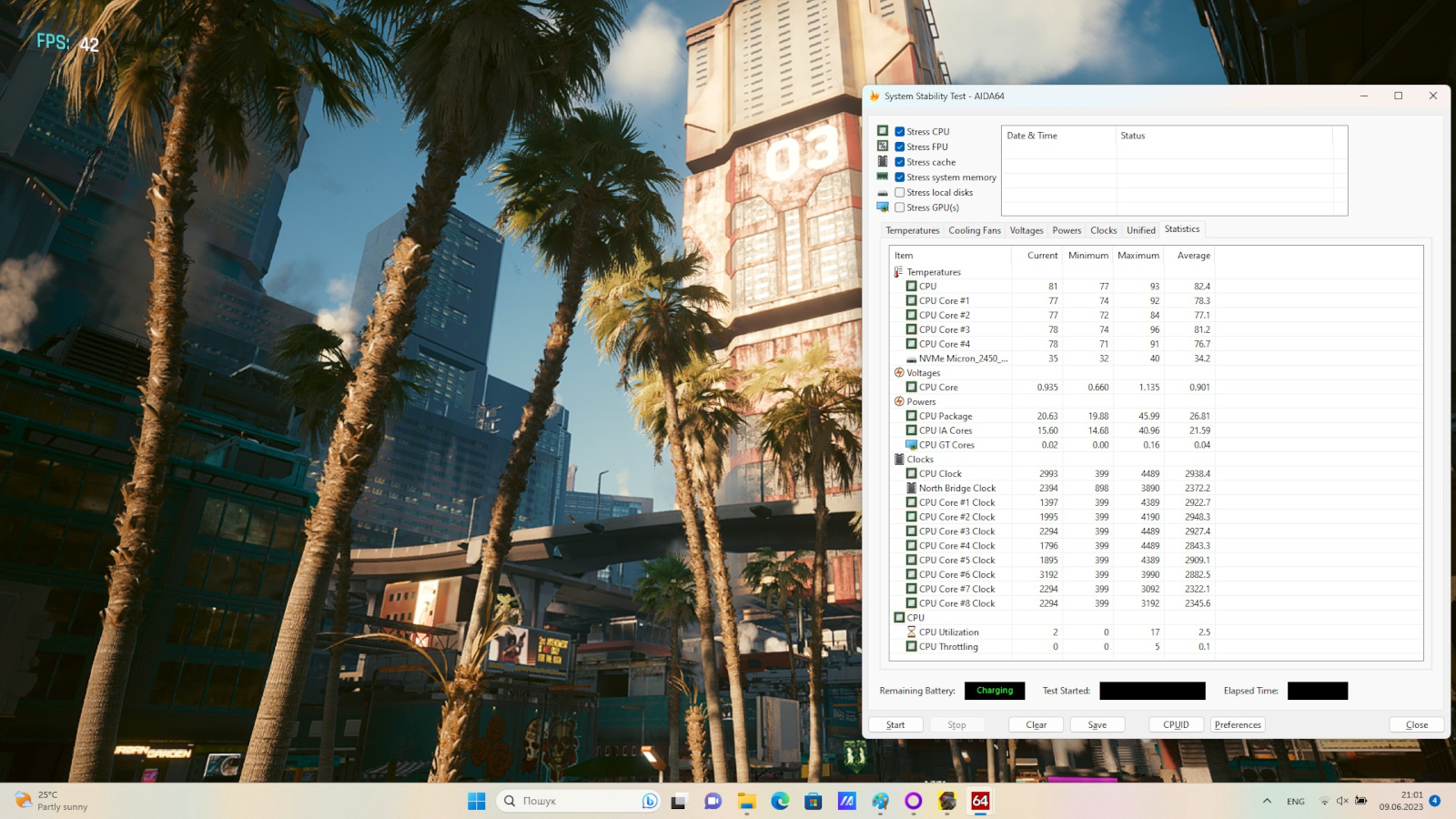
Task: Switch to the Voltages tab
Action: [1026, 231]
